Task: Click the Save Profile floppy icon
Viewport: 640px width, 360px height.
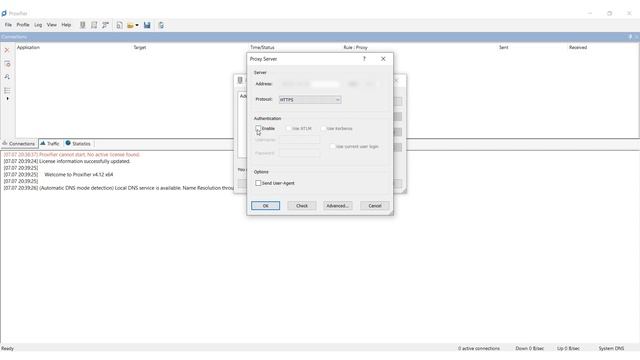Action: pos(147,25)
